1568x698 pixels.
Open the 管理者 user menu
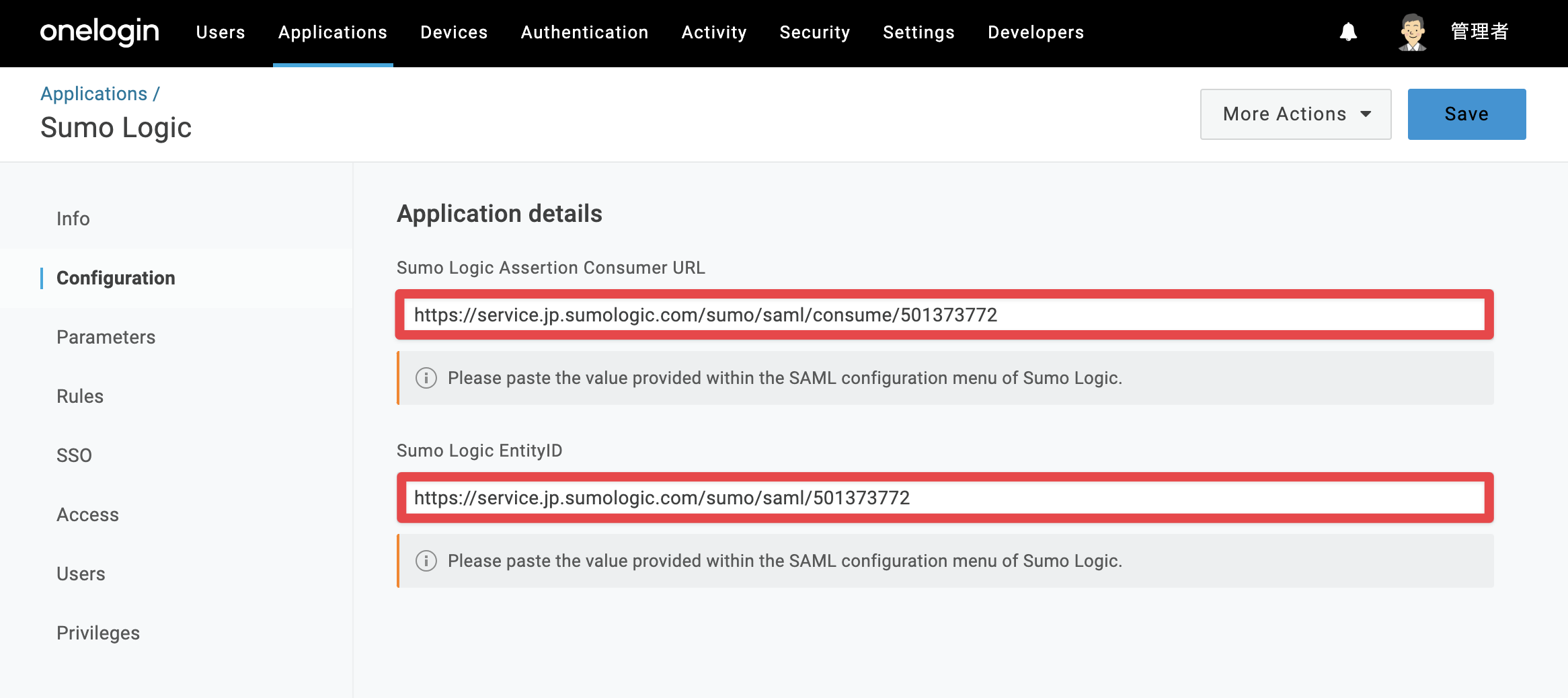click(x=1480, y=32)
